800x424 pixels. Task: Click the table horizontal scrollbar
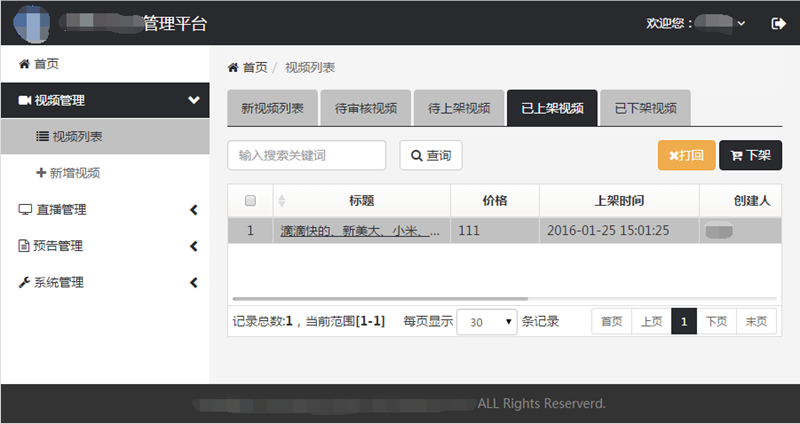tap(380, 299)
